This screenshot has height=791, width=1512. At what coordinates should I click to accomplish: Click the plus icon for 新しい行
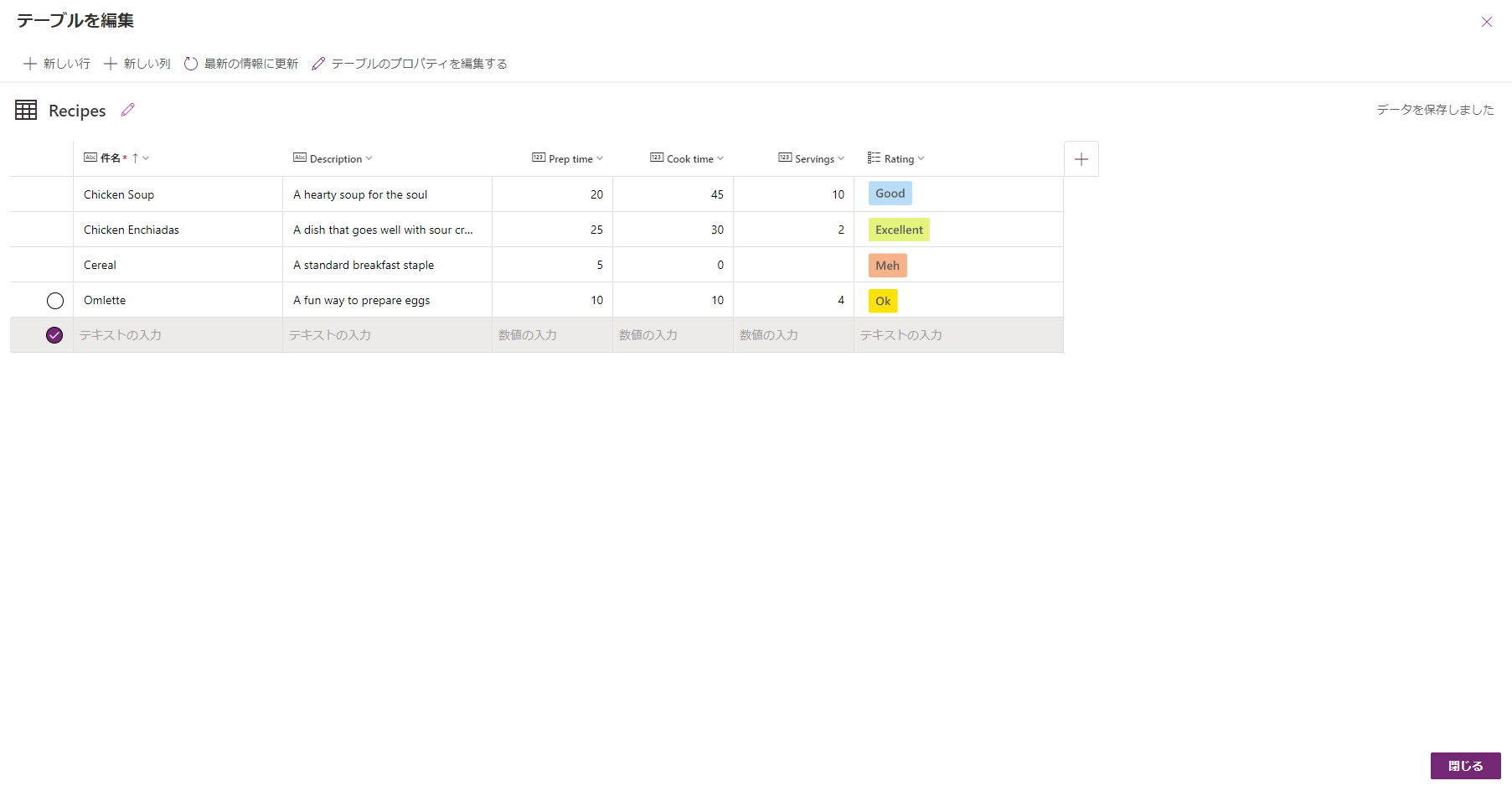pos(30,64)
